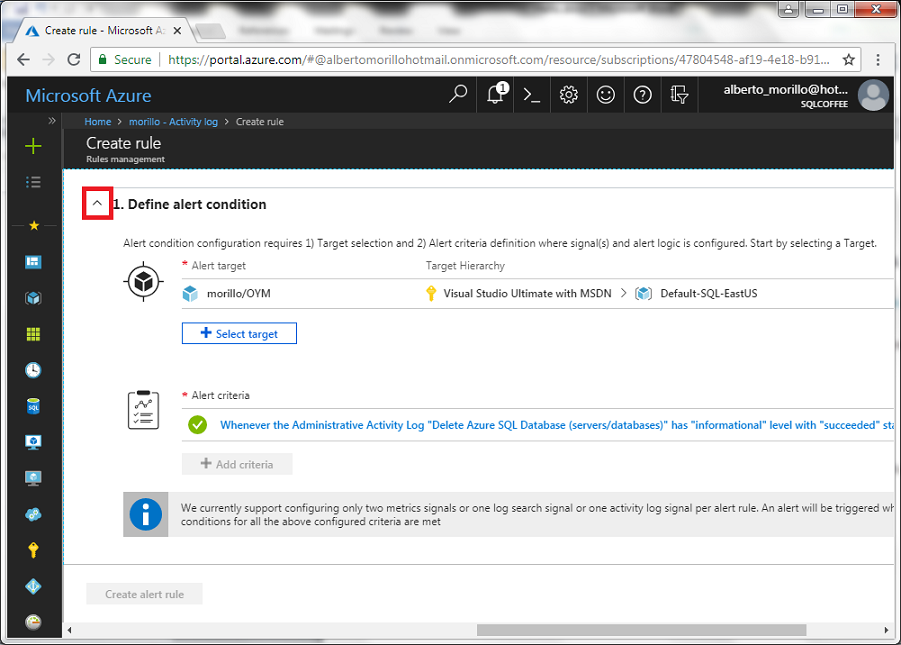This screenshot has height=645, width=901.
Task: Click the blue info icon
Action: 145,514
